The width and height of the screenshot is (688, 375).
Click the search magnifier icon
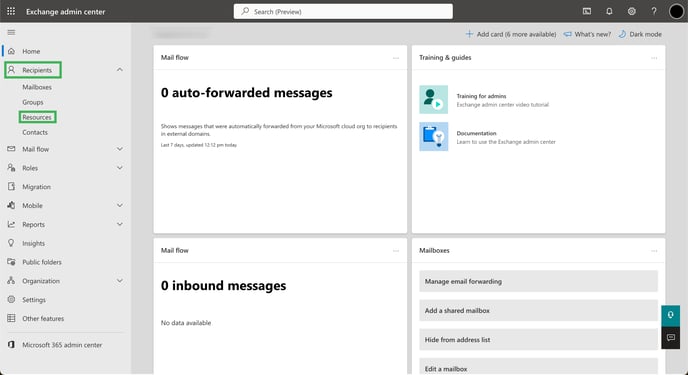[x=245, y=11]
